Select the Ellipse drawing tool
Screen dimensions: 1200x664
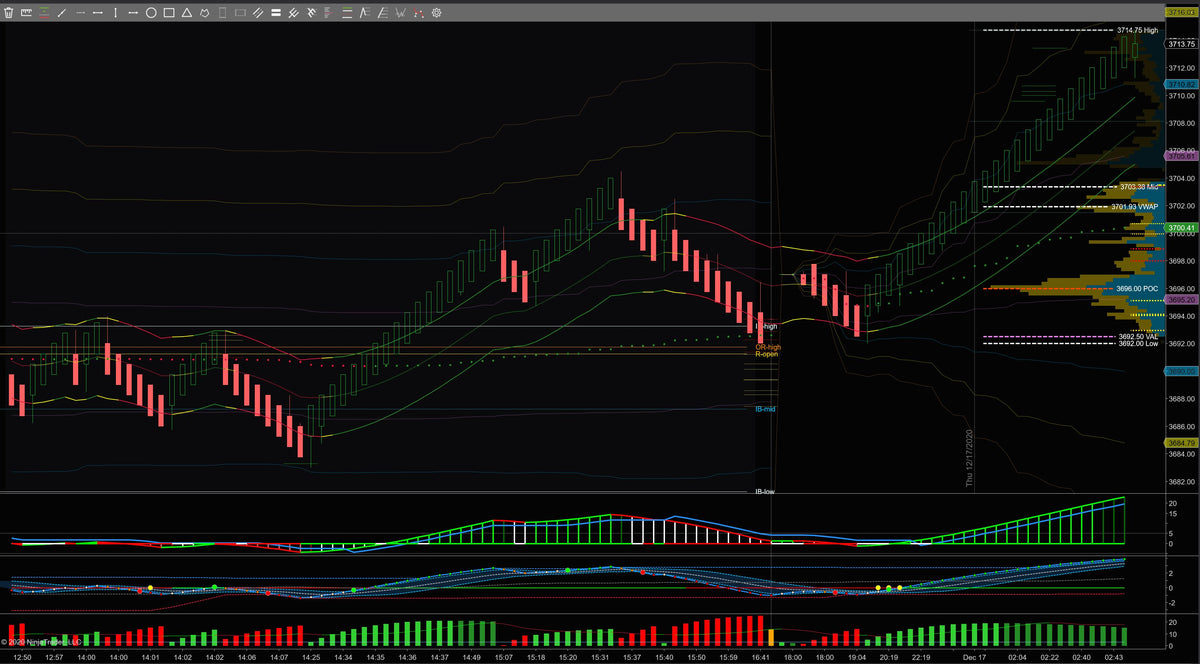(x=151, y=12)
